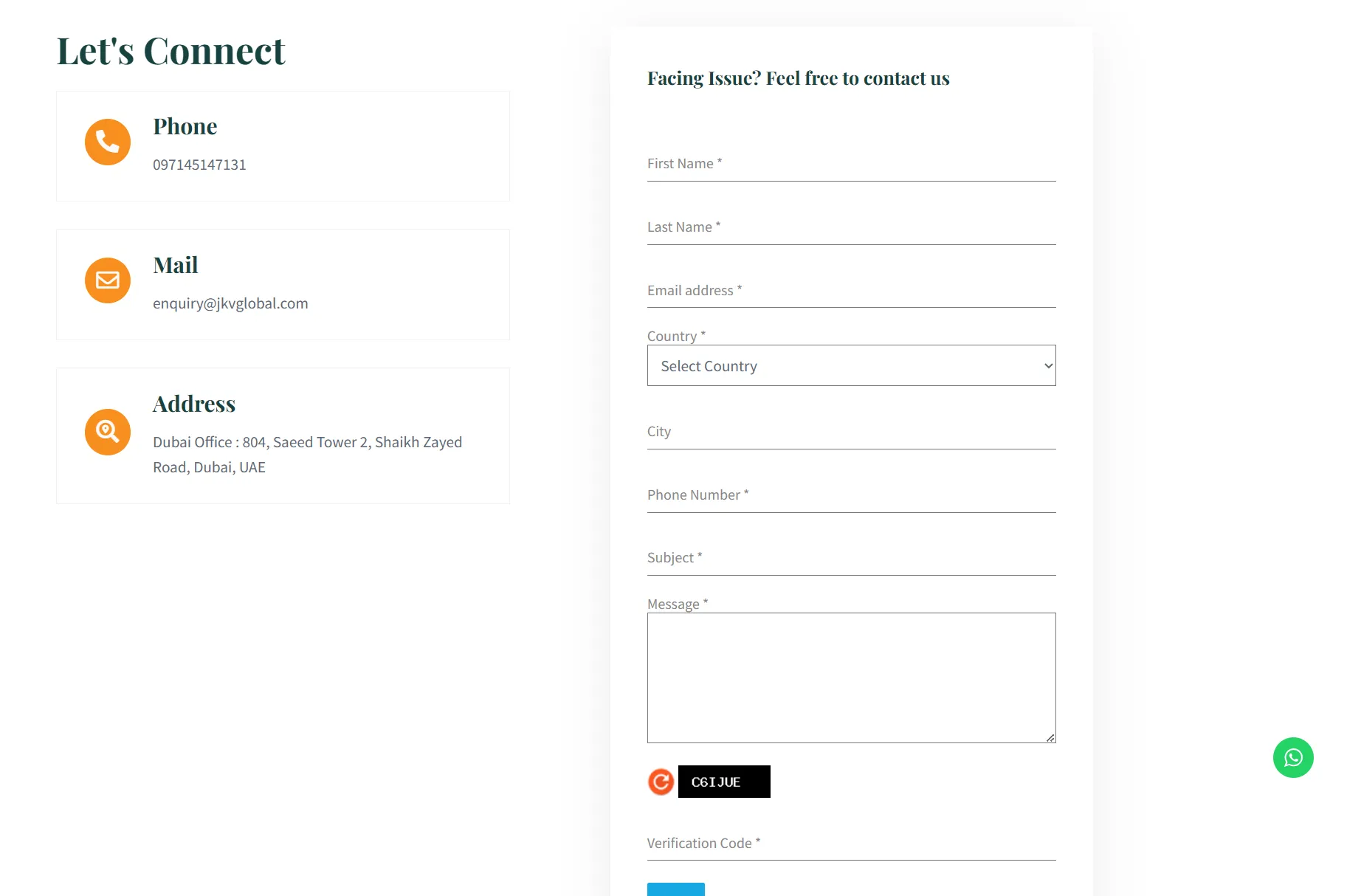Viewport: 1347px width, 896px height.
Task: Click the blue submit button
Action: (676, 889)
